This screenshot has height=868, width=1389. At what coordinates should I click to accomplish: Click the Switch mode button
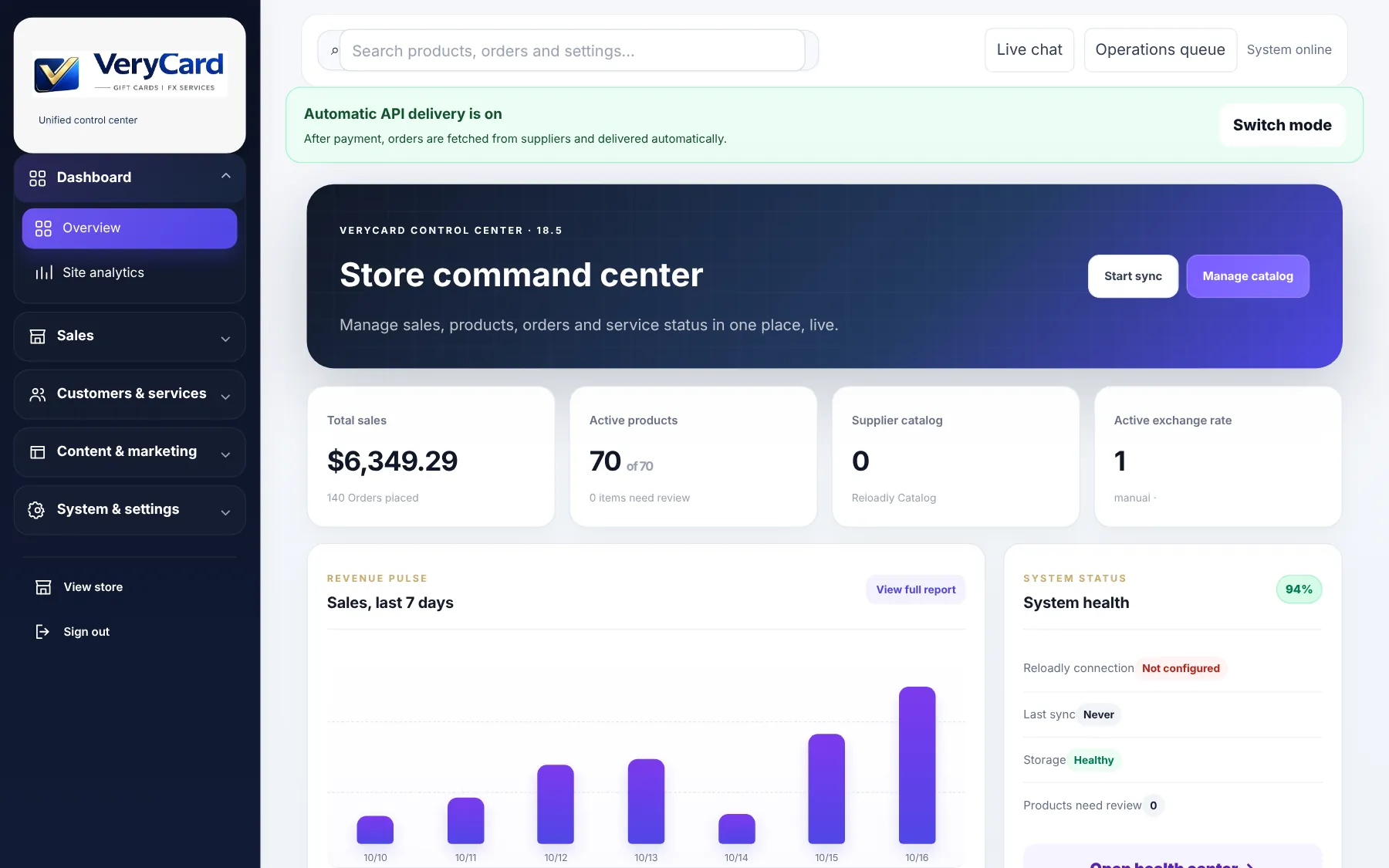(1282, 125)
